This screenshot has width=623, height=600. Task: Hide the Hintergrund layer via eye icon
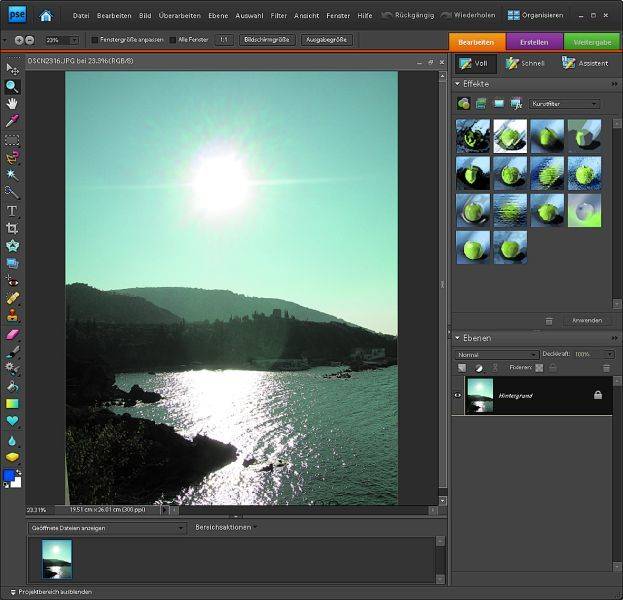[458, 395]
